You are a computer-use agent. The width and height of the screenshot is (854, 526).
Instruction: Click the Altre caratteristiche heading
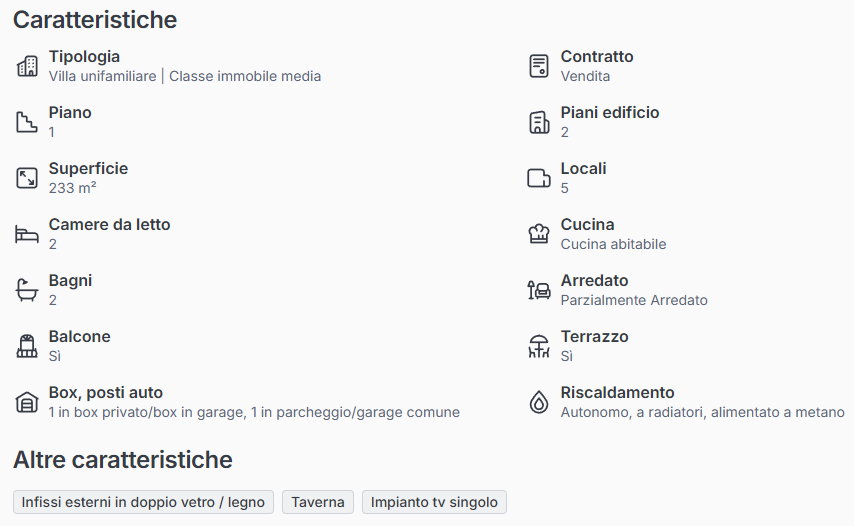(122, 460)
